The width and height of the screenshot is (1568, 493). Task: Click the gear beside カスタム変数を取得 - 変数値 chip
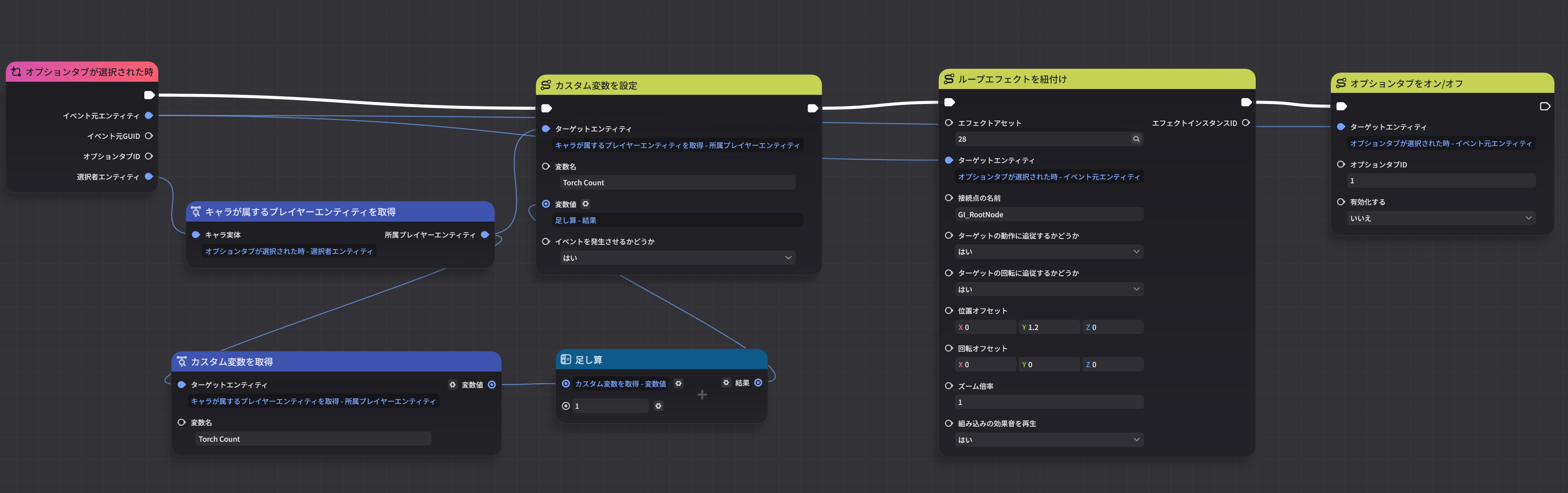[x=678, y=384]
